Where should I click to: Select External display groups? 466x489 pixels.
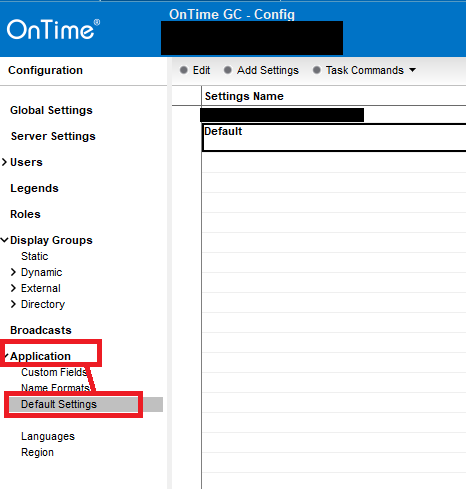coord(41,288)
